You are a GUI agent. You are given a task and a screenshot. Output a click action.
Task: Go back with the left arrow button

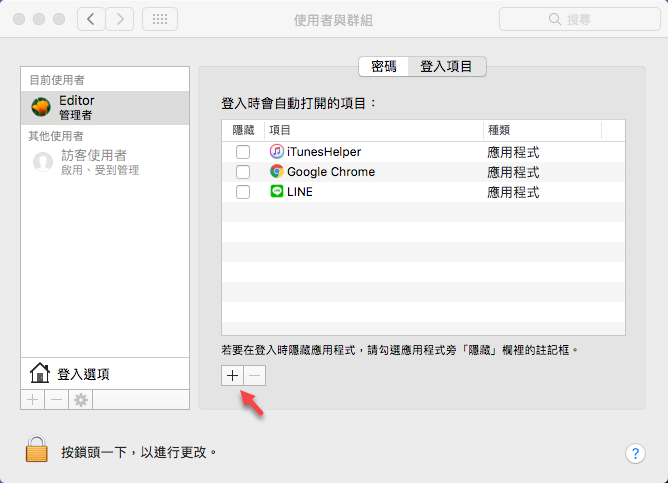point(91,19)
